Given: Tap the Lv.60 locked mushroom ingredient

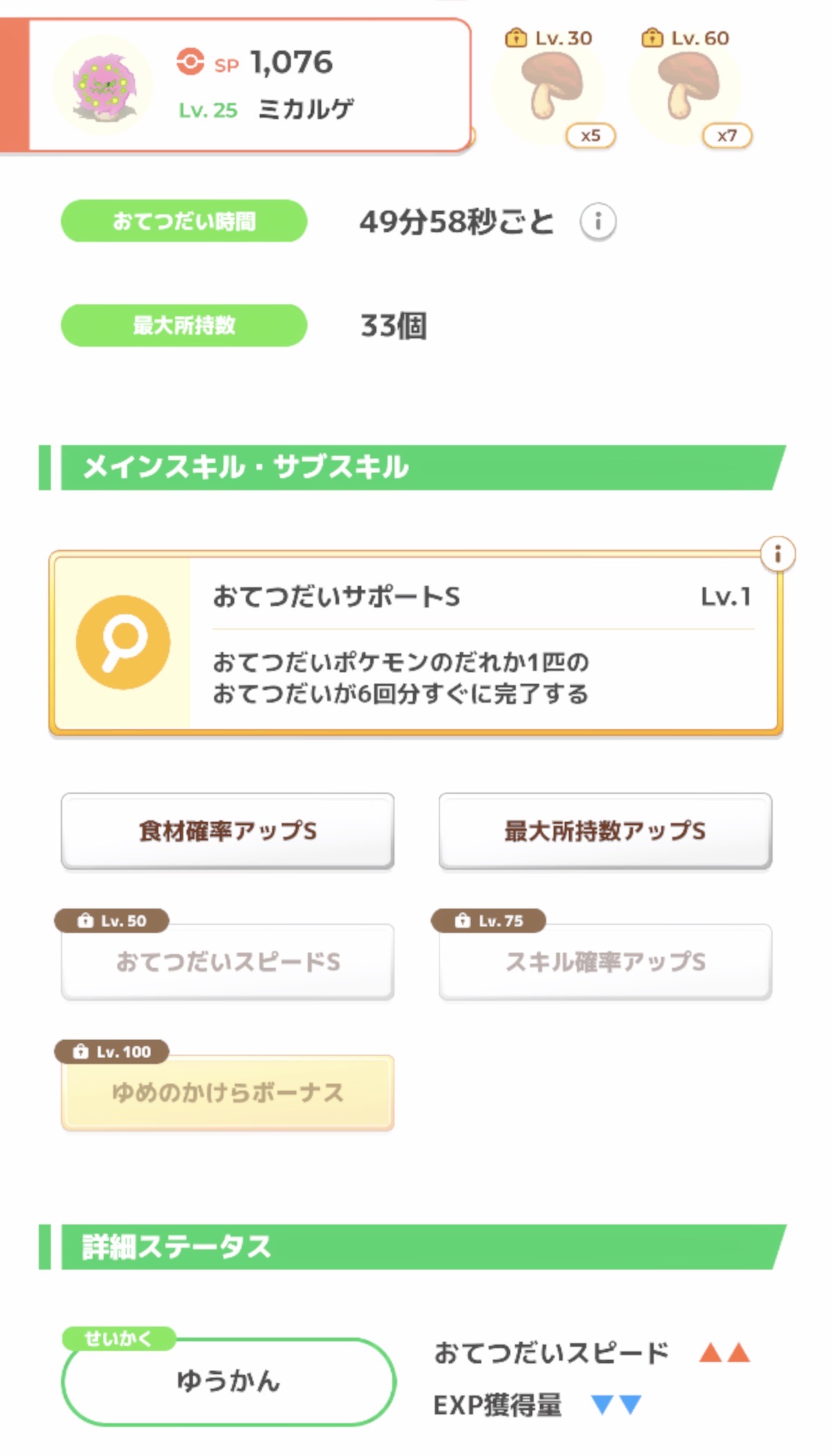Looking at the screenshot, I should [x=688, y=87].
